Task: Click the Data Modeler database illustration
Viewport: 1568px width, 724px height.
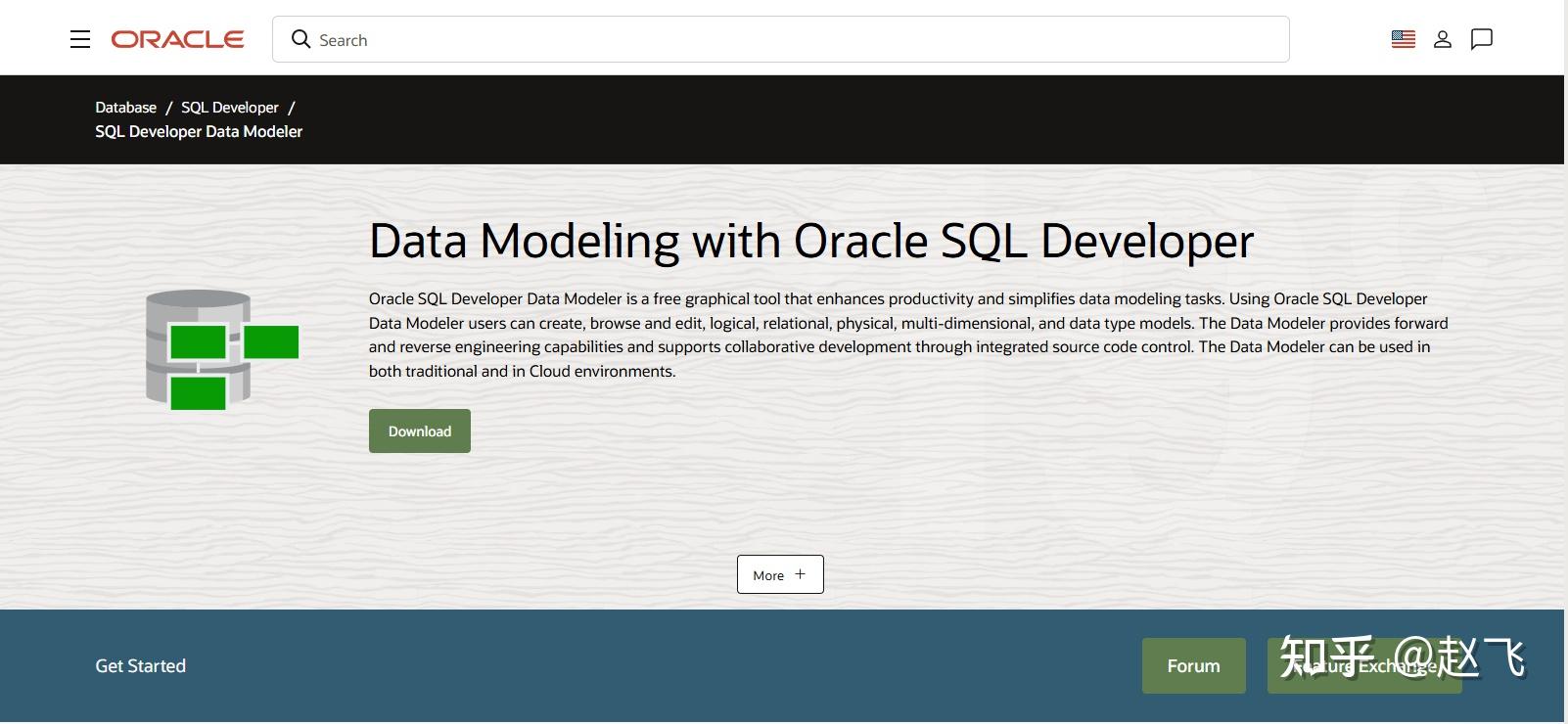Action: click(222, 349)
